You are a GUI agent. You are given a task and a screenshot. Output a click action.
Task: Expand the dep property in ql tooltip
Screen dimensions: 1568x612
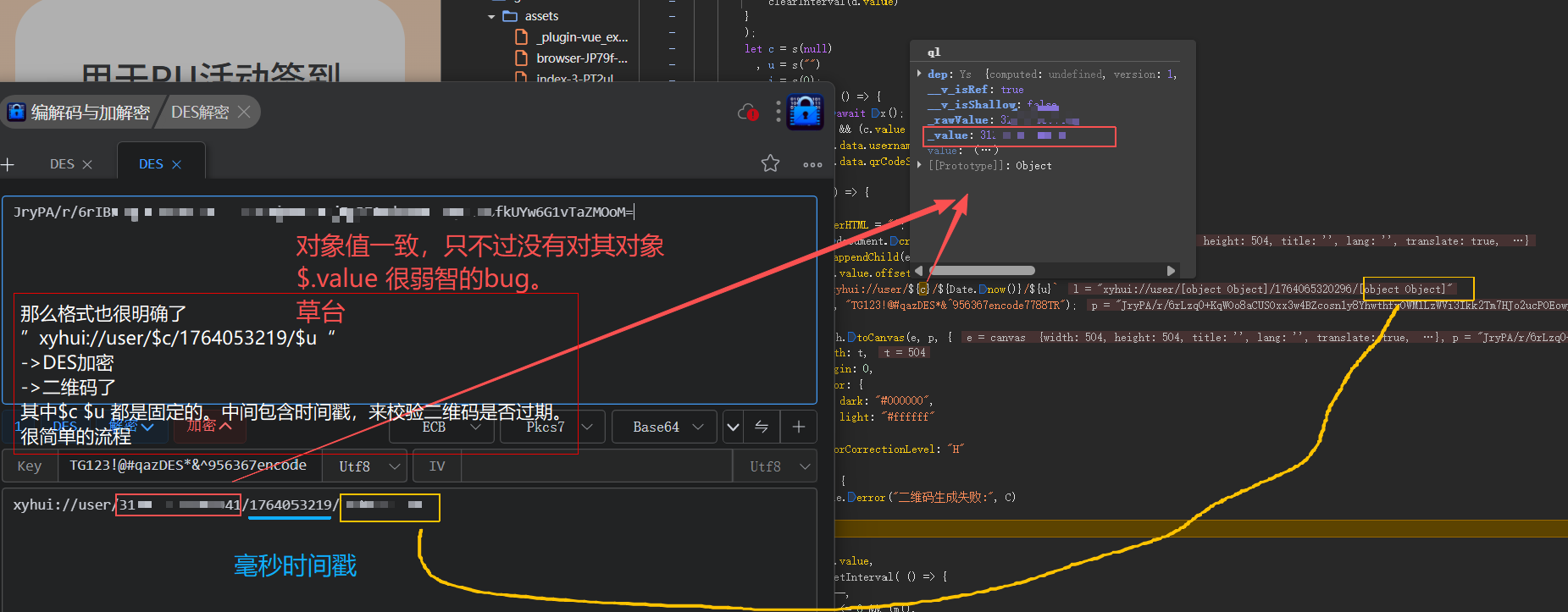click(x=920, y=74)
